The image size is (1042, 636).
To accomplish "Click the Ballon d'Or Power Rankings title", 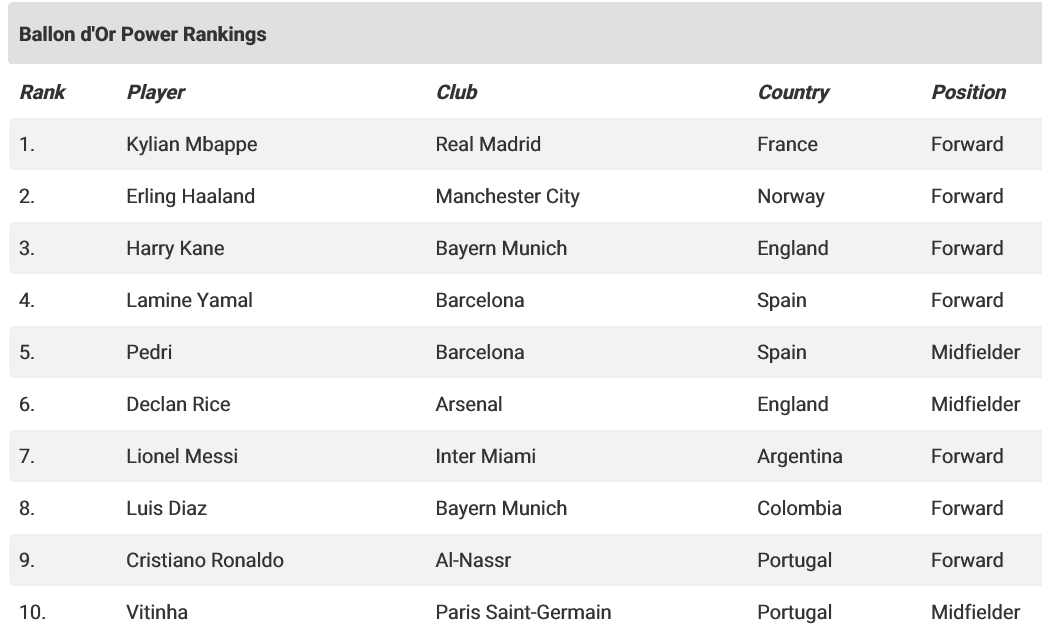I will pyautogui.click(x=143, y=34).
